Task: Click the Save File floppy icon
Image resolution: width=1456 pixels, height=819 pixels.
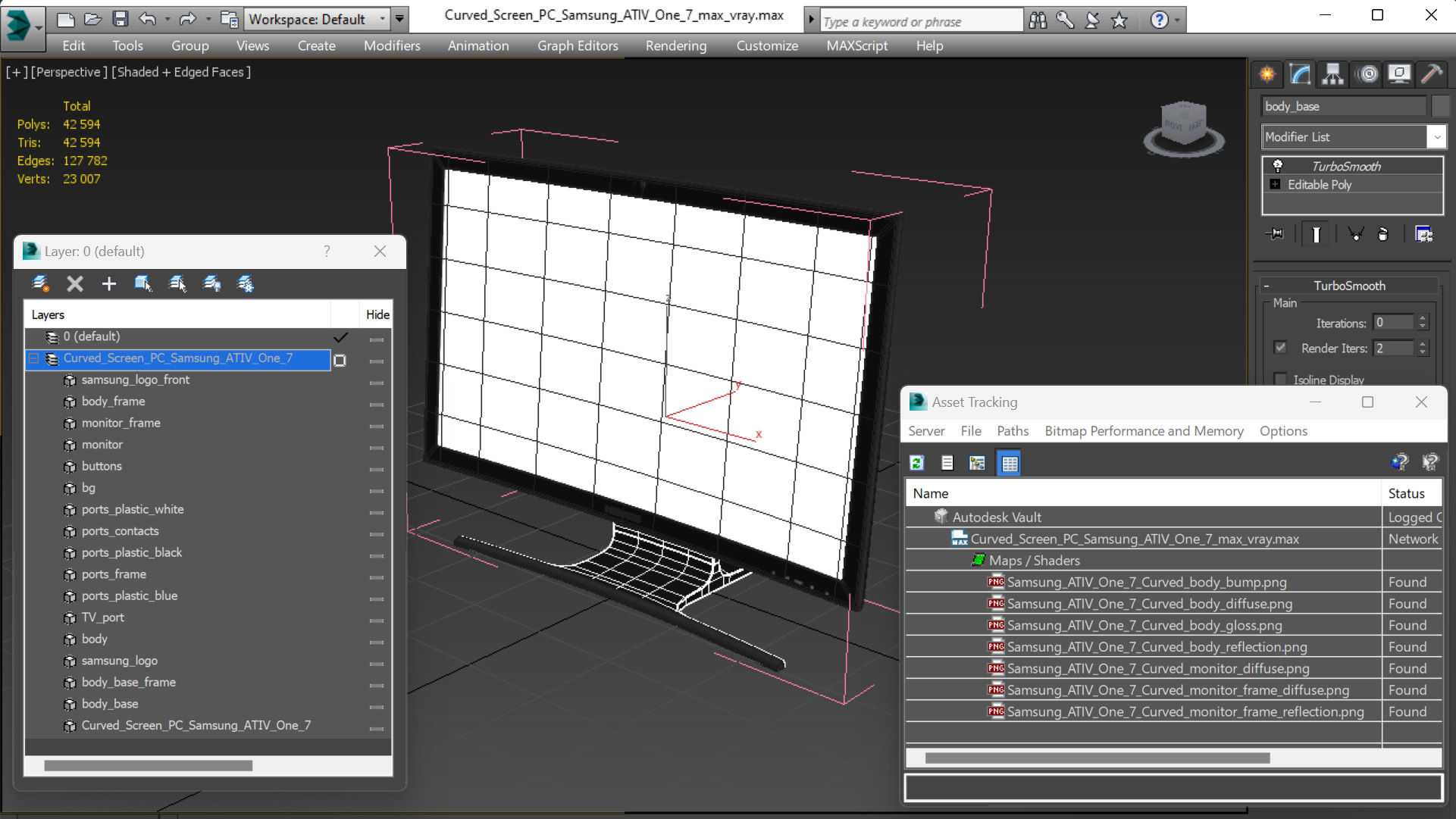Action: pos(120,19)
